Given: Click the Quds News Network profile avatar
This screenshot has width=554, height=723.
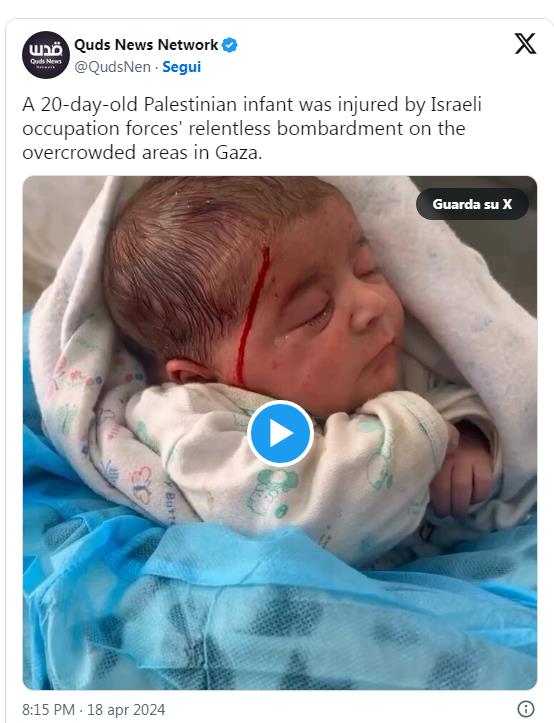Looking at the screenshot, I should pos(46,55).
